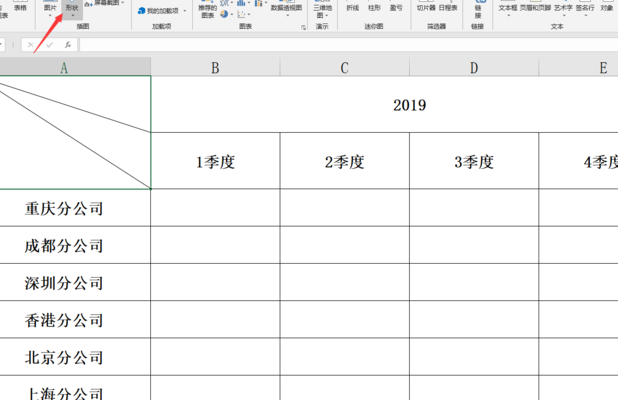Click the 链接 (Link) button
Viewport: 618px width, 400px height.
point(478,10)
